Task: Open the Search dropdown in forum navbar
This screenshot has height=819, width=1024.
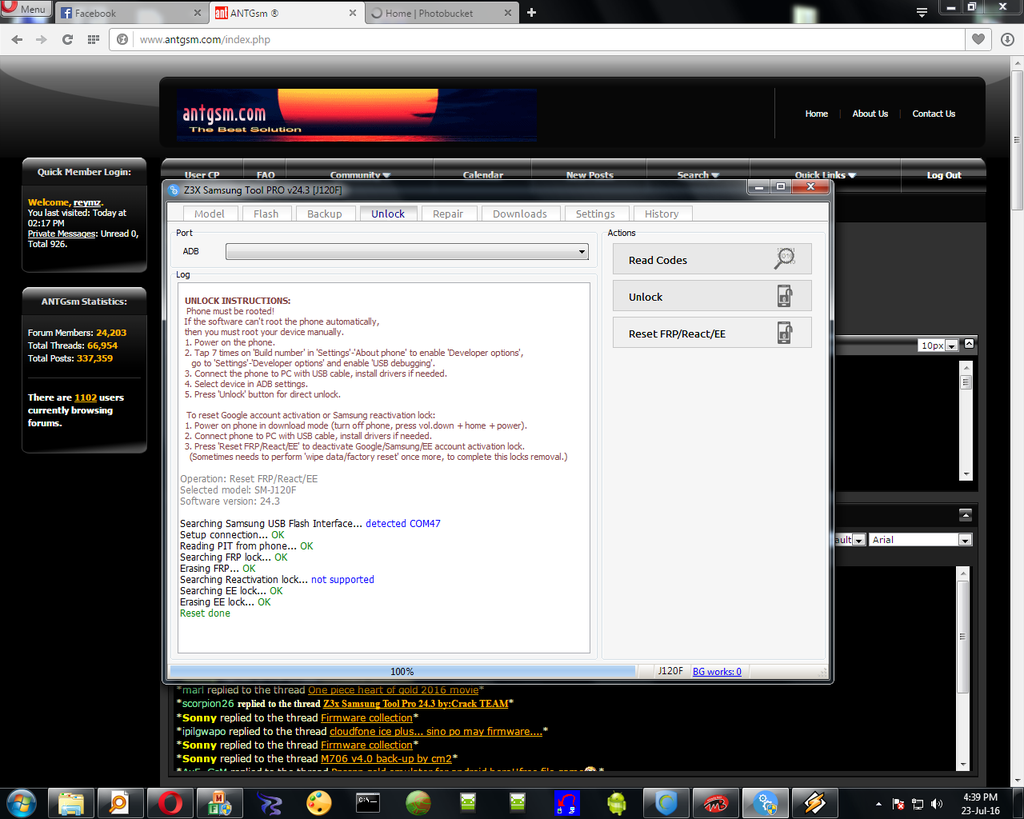Action: click(698, 175)
